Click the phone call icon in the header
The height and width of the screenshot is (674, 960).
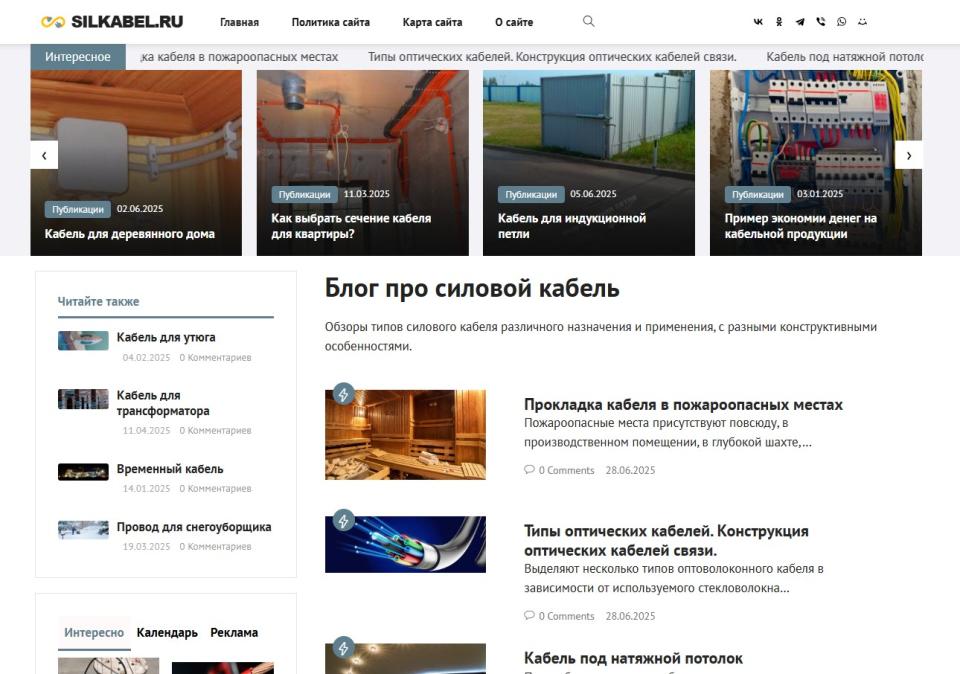[x=821, y=20]
